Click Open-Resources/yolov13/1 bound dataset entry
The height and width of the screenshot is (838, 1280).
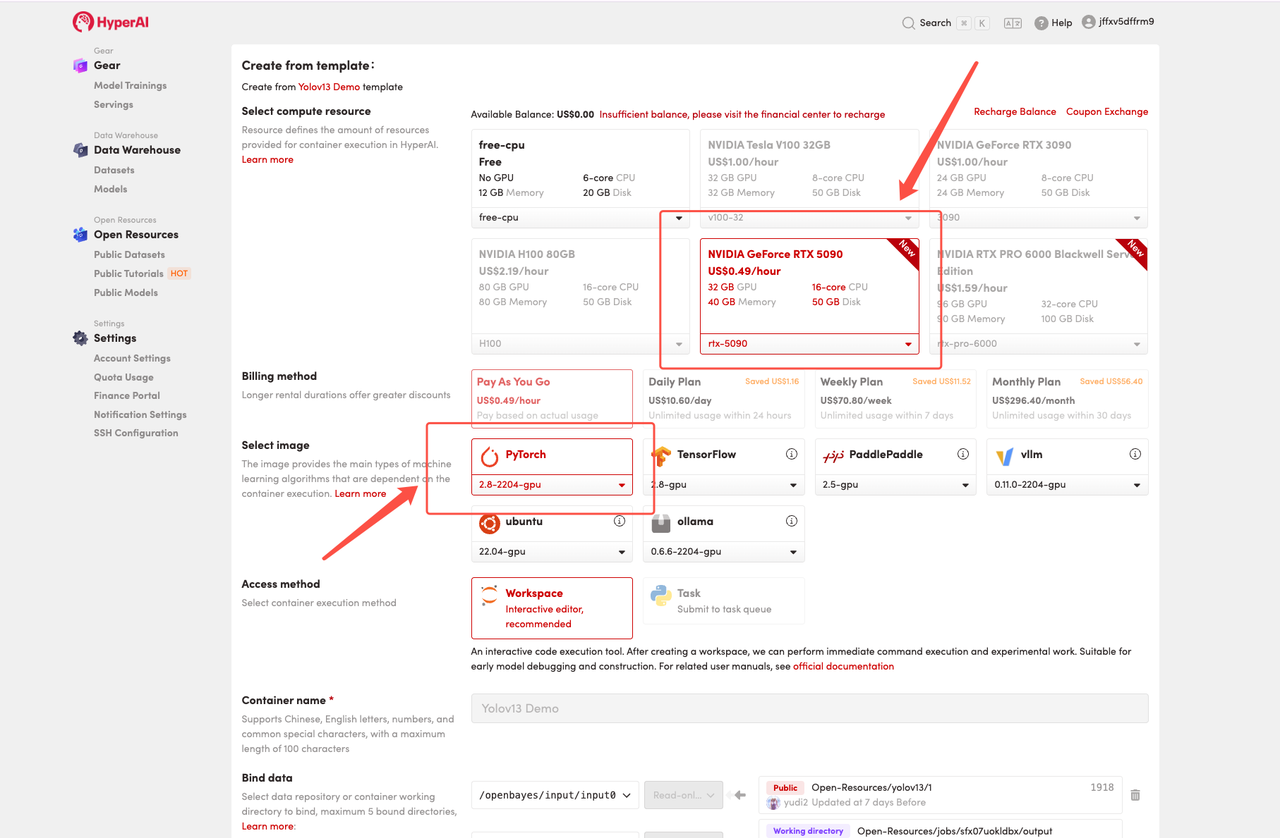tap(940, 795)
